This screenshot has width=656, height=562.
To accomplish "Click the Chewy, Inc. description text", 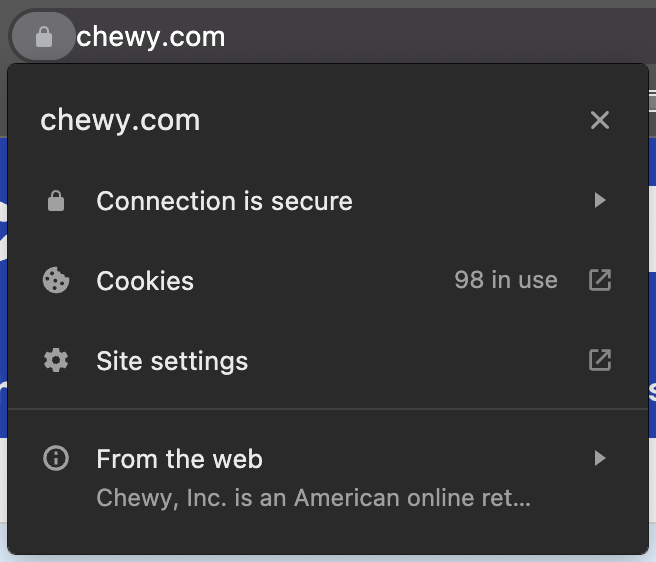I will tap(313, 498).
